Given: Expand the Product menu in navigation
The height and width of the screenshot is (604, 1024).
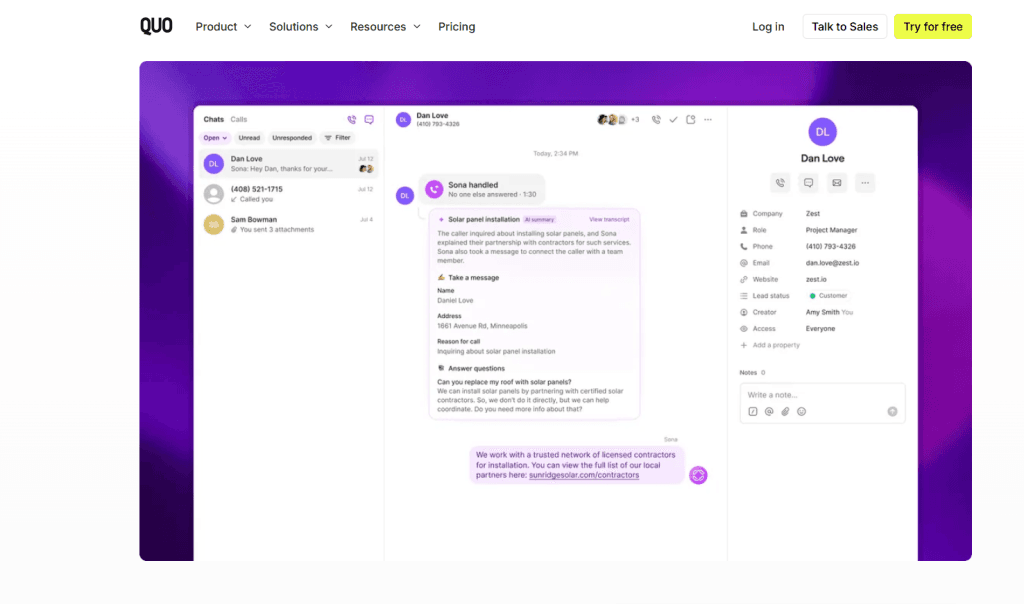Looking at the screenshot, I should [x=223, y=27].
